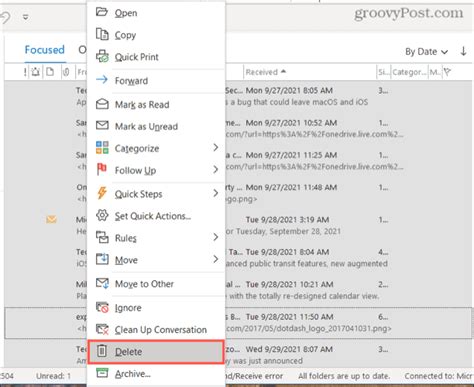
Task: Select Mark as Read menu entry
Action: [156, 105]
